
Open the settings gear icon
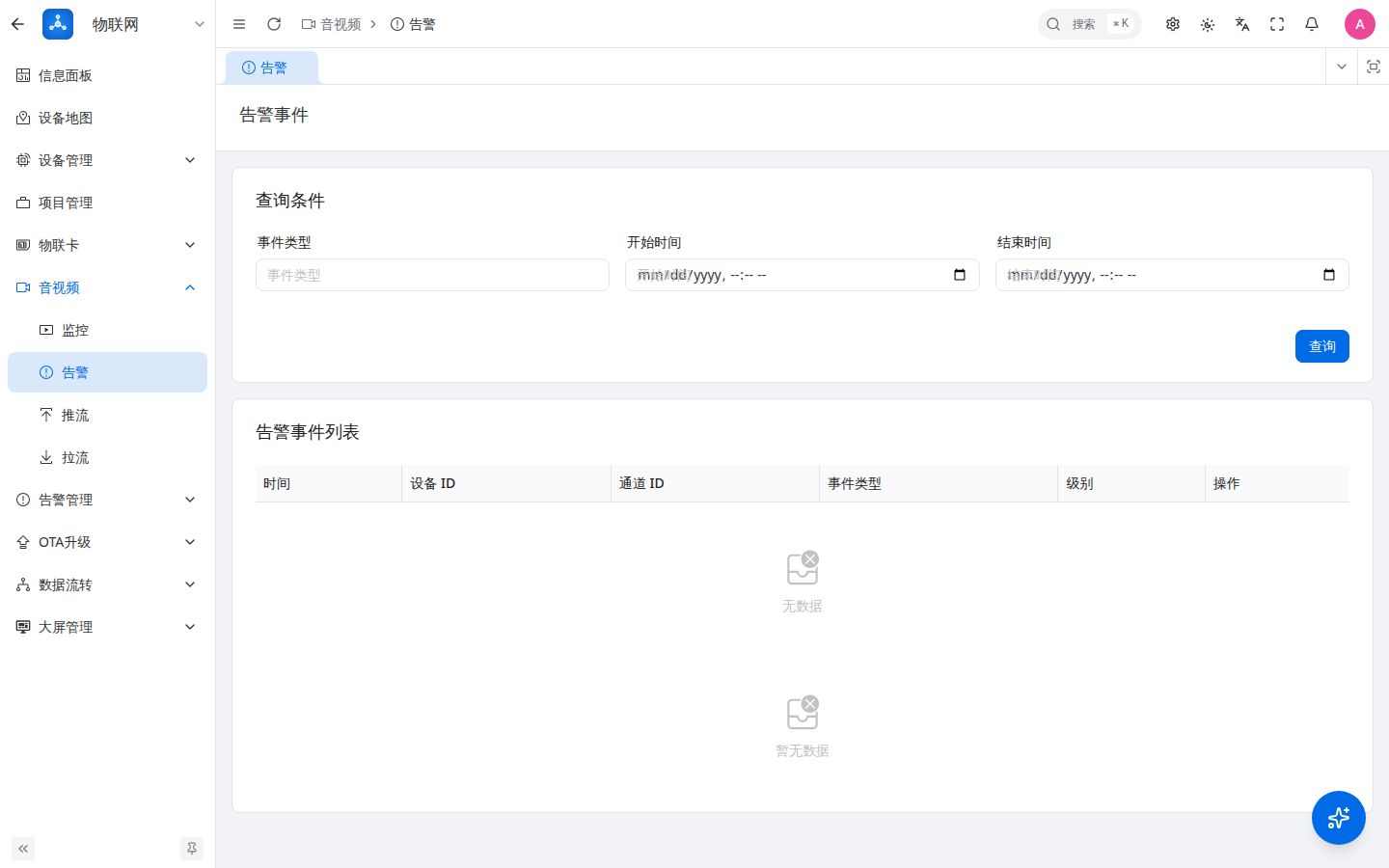1173,24
